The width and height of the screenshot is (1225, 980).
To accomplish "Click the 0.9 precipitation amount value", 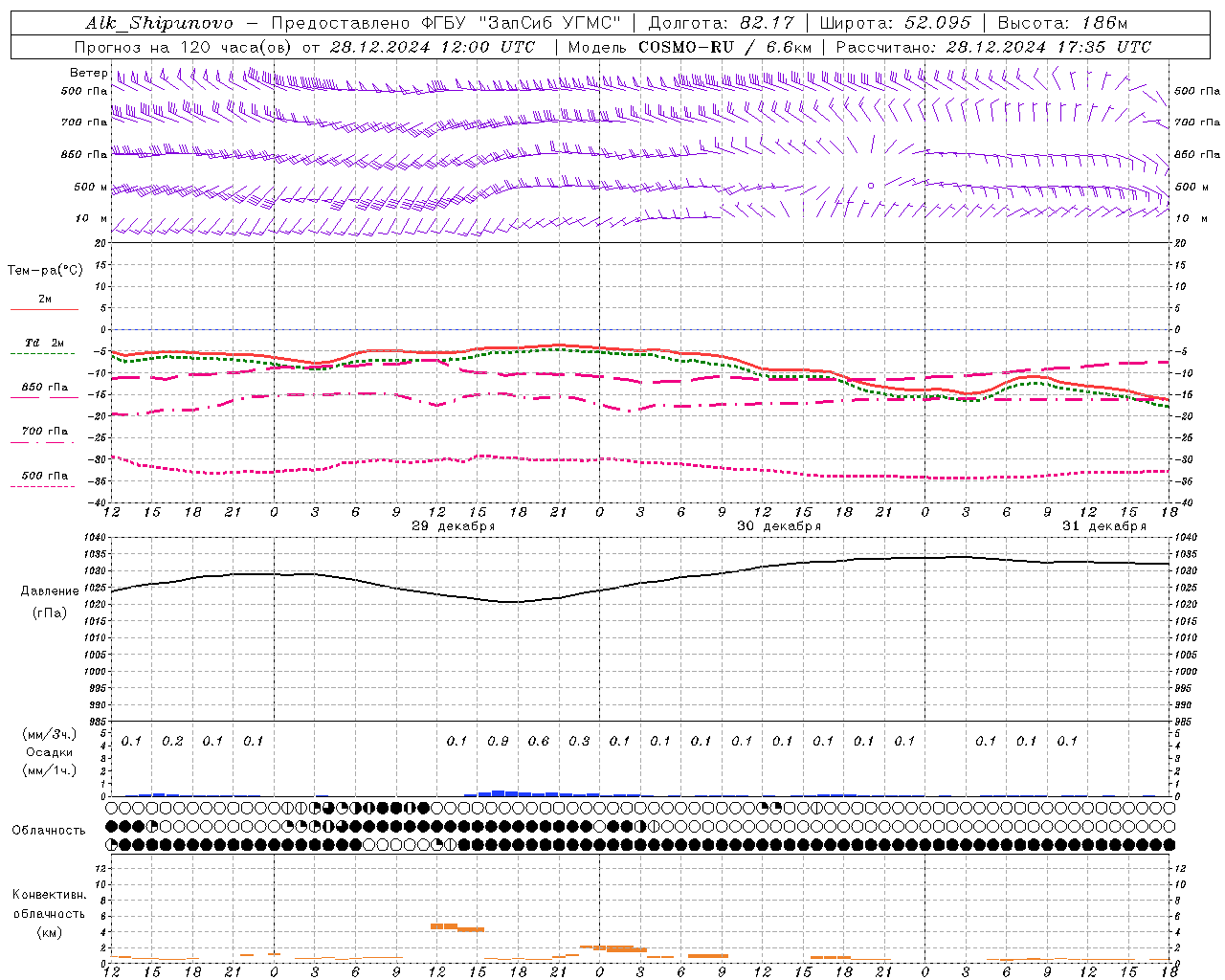I will pos(498,741).
